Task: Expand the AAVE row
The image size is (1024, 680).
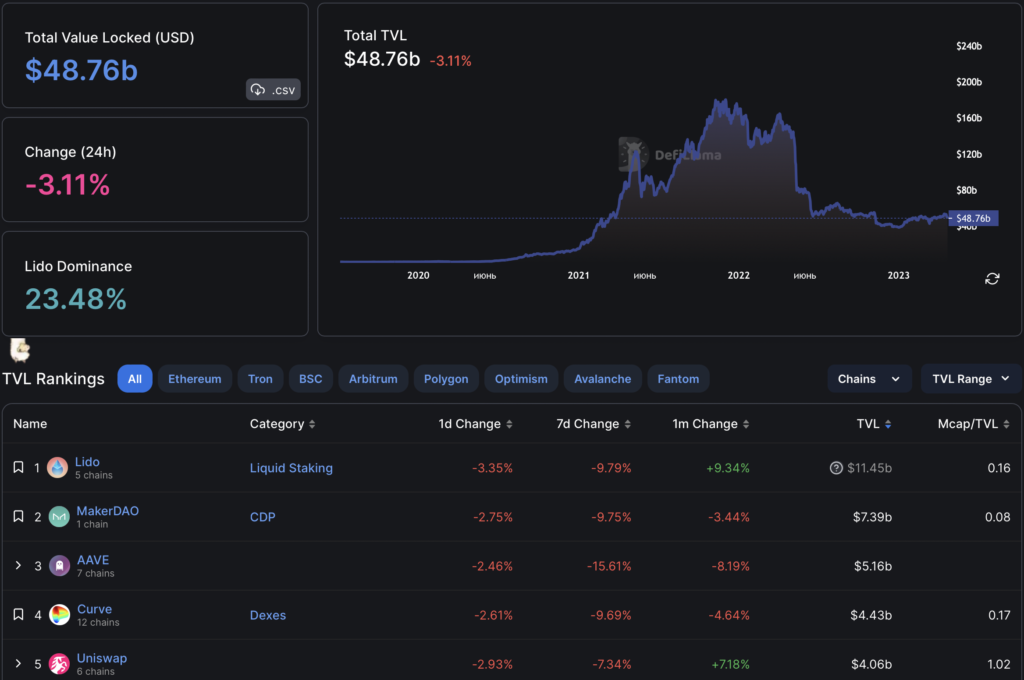Action: tap(18, 566)
